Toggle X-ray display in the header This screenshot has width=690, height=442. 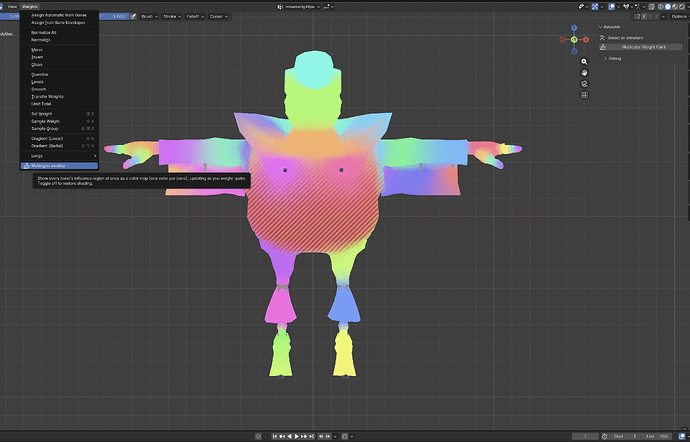(652, 7)
